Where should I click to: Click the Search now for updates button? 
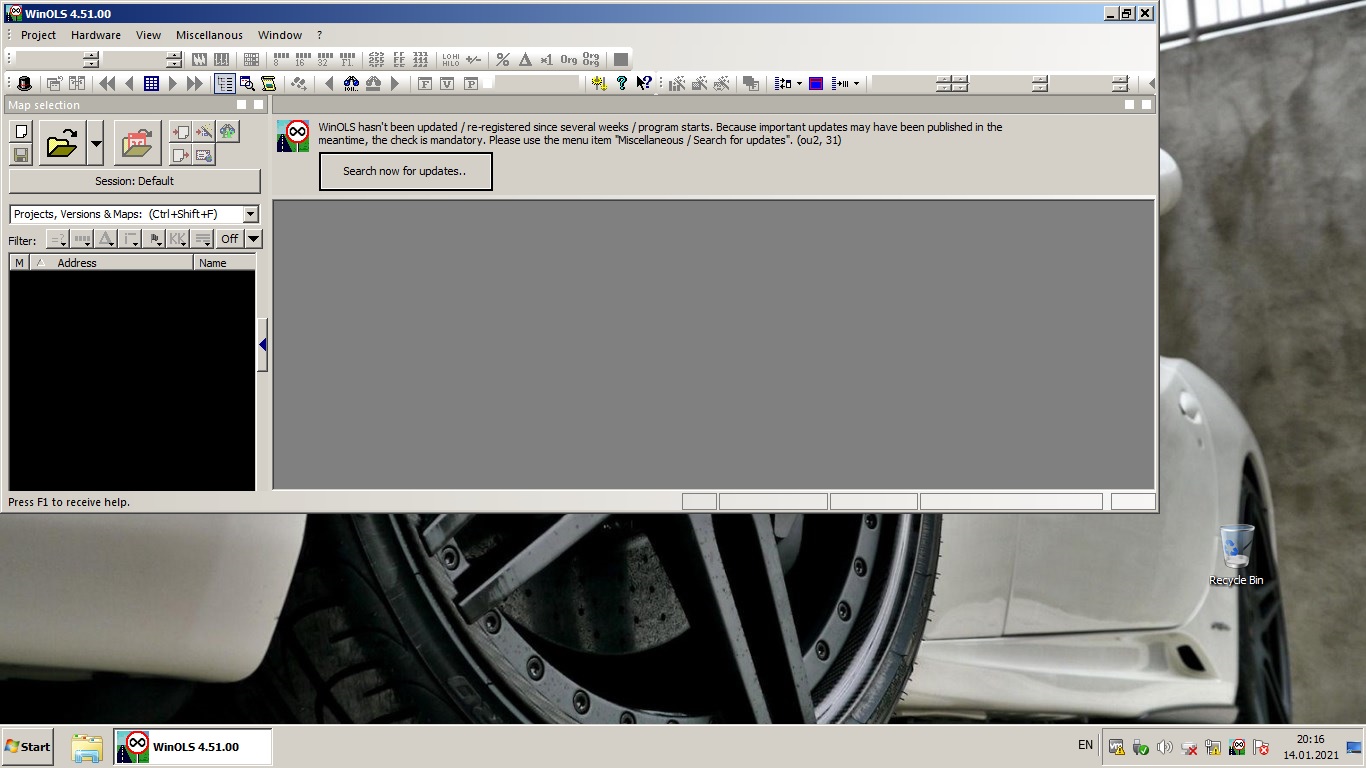[x=405, y=171]
